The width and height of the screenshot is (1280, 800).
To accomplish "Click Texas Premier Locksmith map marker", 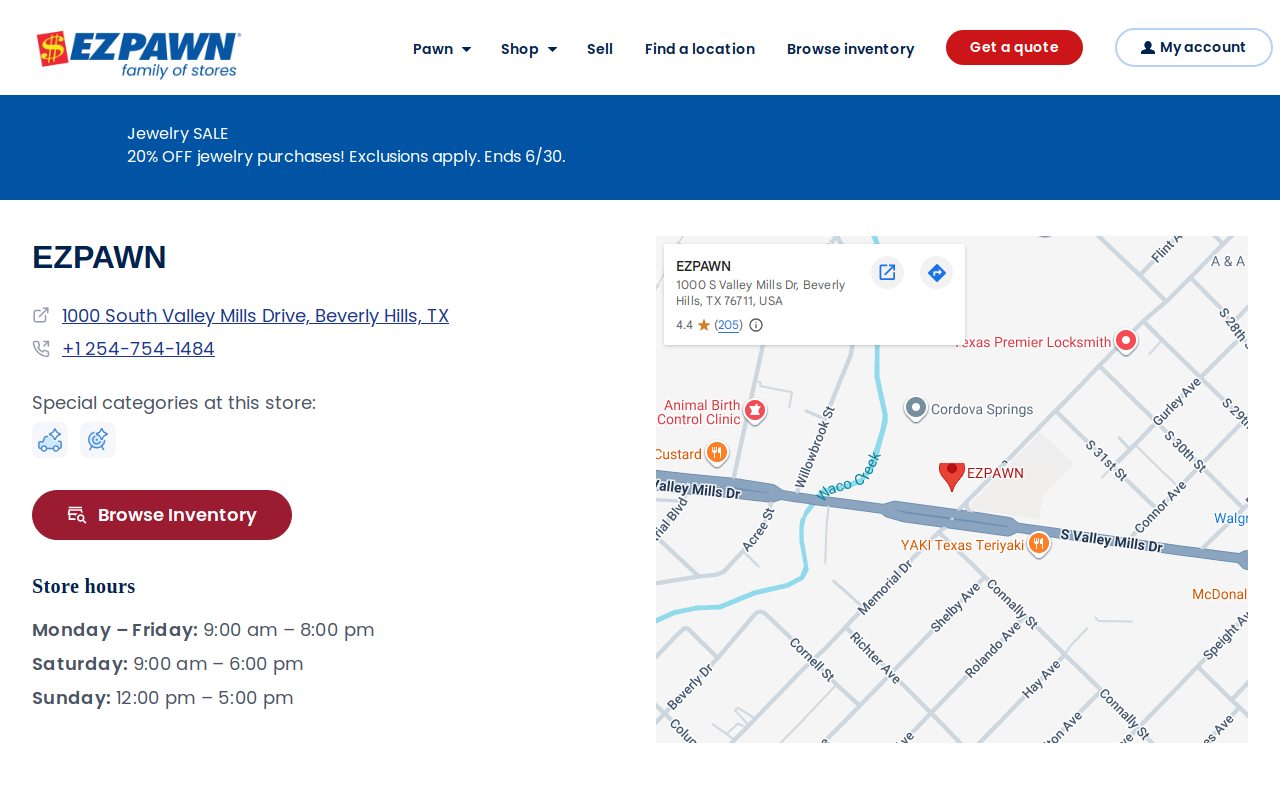I will 1126,341.
